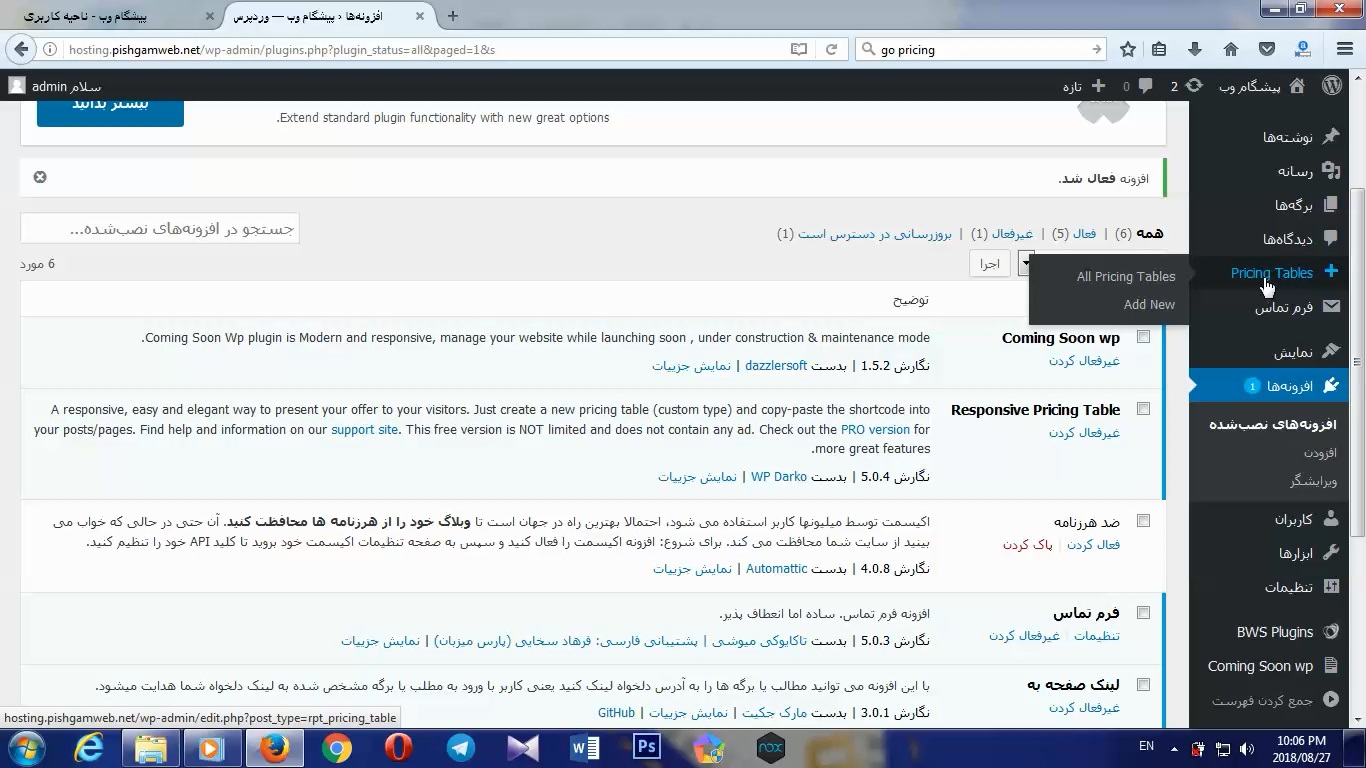Dismiss the plugin activated notice
The height and width of the screenshot is (768, 1366).
click(40, 177)
